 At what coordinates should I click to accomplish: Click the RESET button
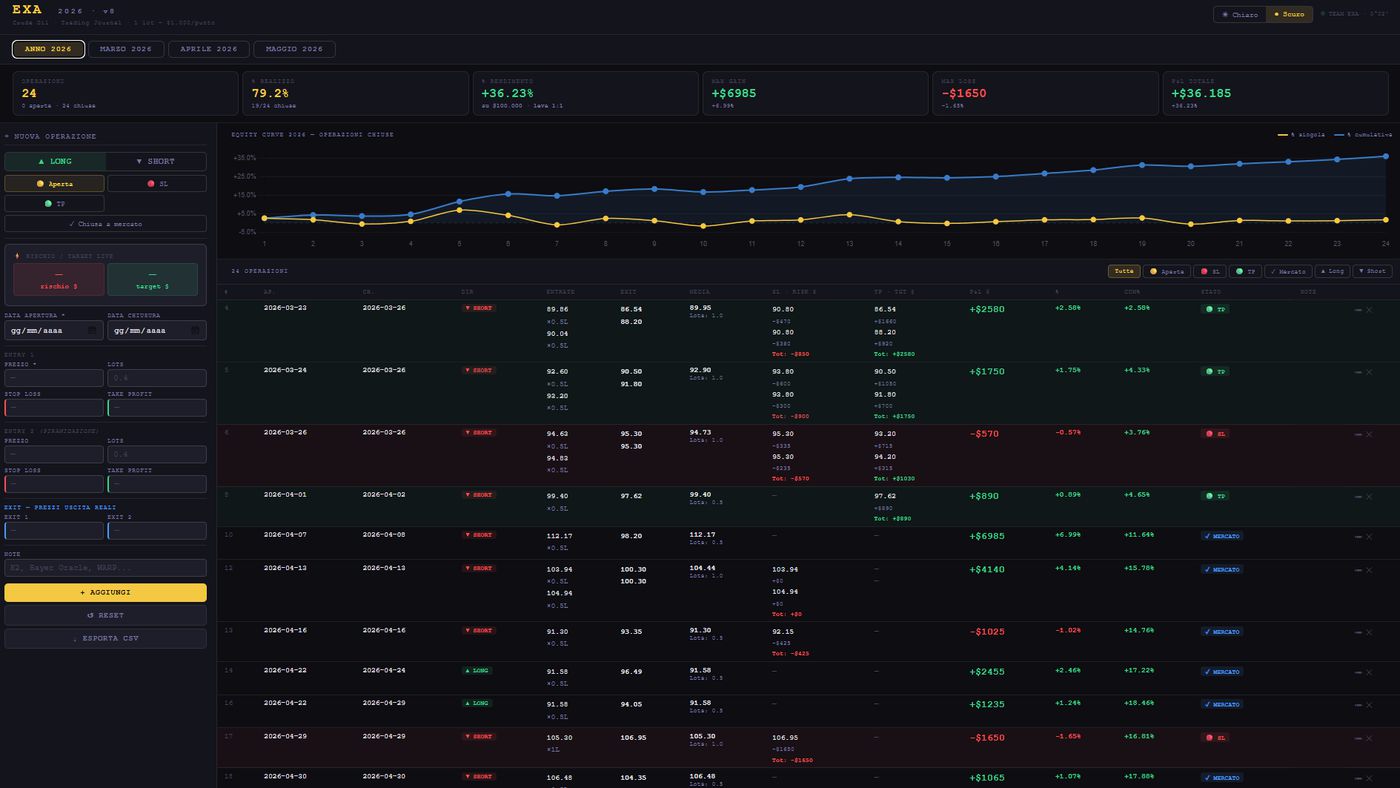[x=105, y=616]
